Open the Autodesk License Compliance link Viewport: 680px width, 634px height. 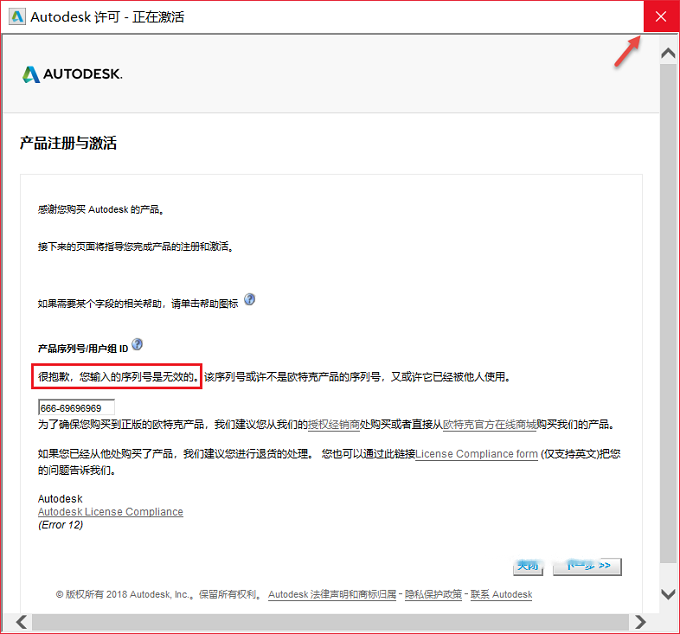(111, 512)
